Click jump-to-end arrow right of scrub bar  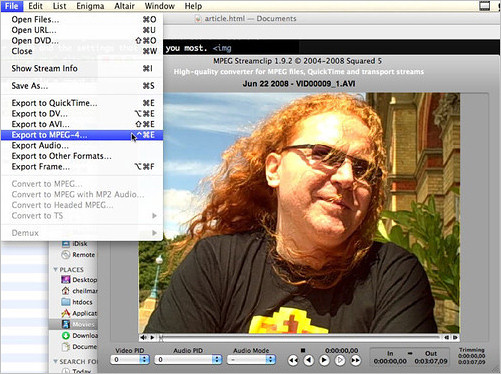click(x=455, y=337)
